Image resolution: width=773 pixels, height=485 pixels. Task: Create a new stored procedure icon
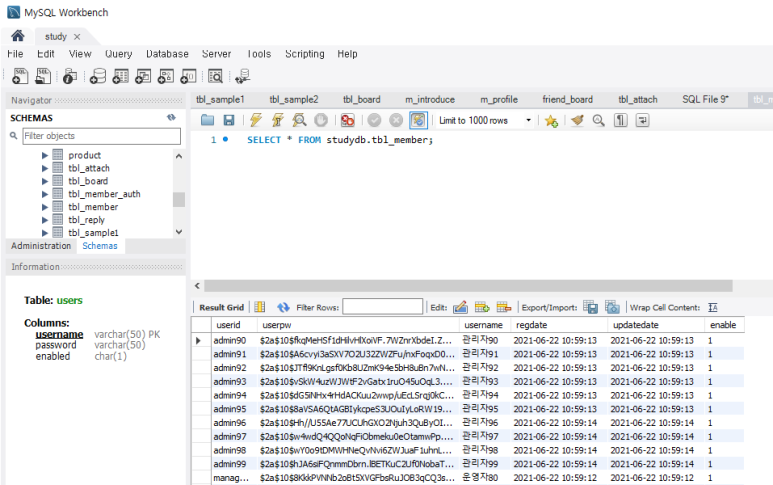click(x=166, y=76)
